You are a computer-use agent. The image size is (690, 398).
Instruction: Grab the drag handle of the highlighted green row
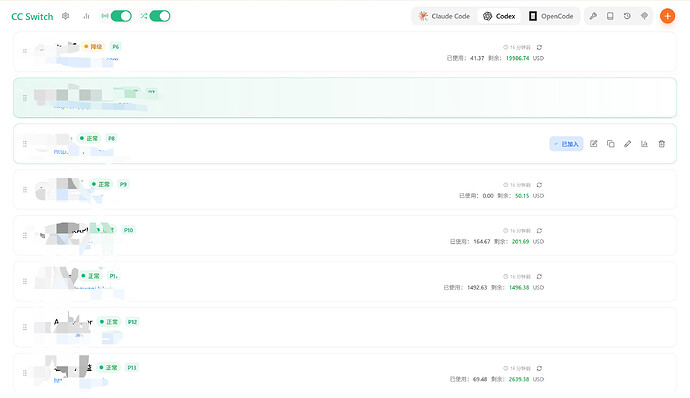pos(25,98)
